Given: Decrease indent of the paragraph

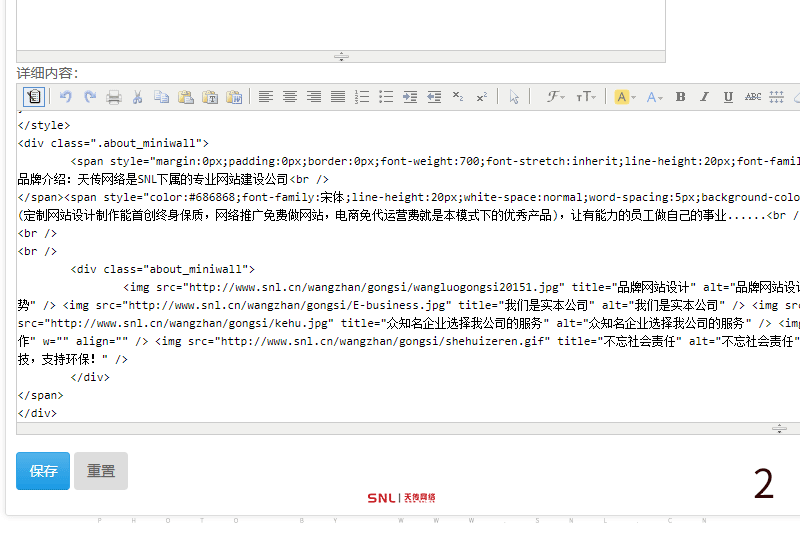Looking at the screenshot, I should pyautogui.click(x=434, y=96).
